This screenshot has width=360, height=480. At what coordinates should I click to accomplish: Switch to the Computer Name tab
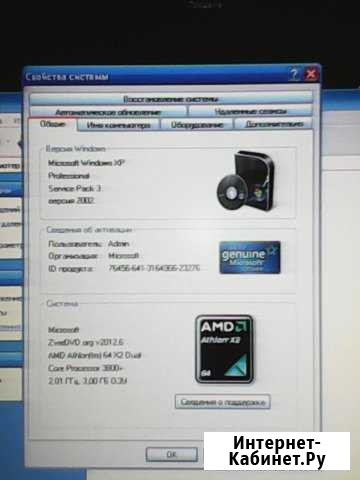(118, 125)
